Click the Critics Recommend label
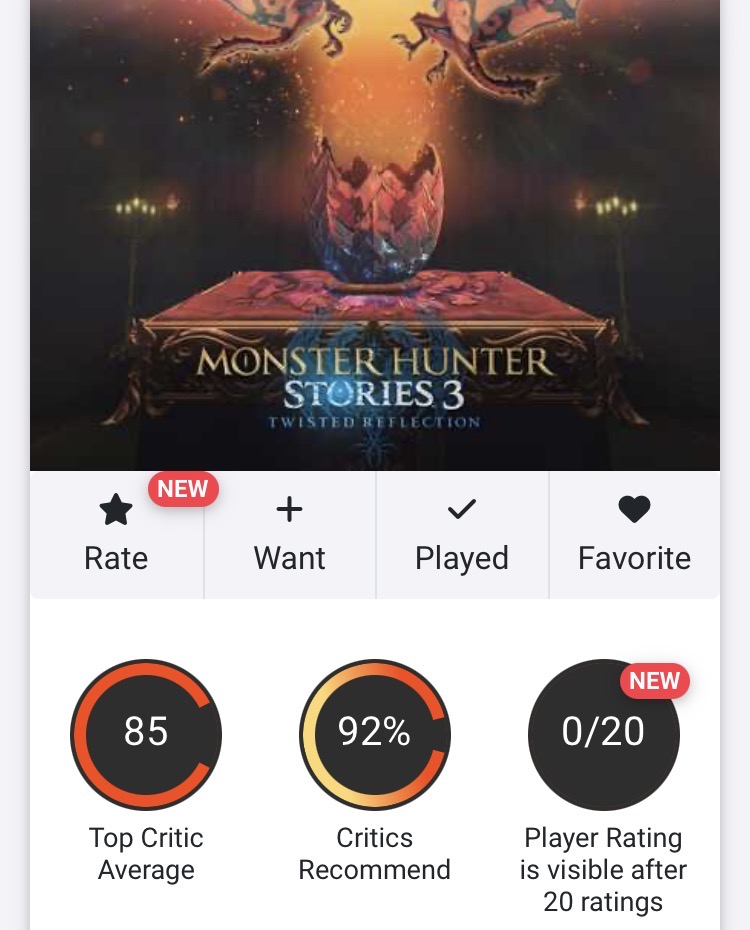Viewport: 750px width, 930px height. [375, 854]
